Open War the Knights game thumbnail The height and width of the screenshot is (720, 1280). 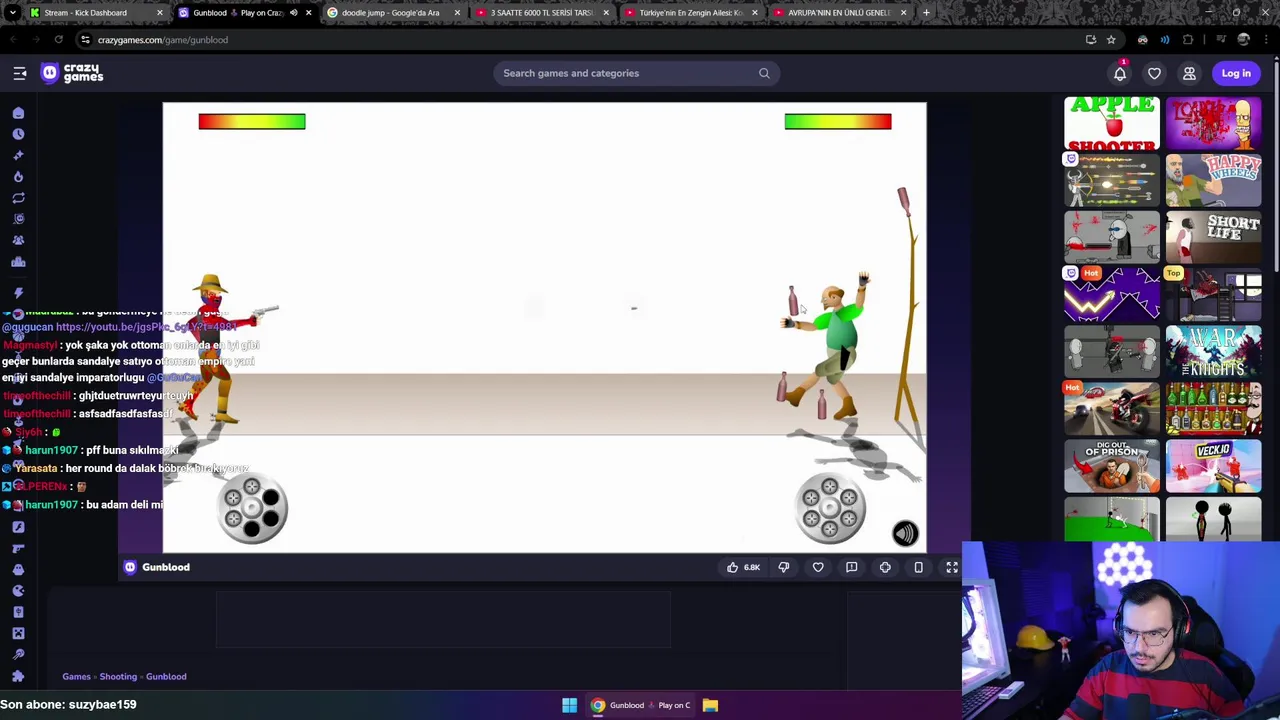point(1213,352)
